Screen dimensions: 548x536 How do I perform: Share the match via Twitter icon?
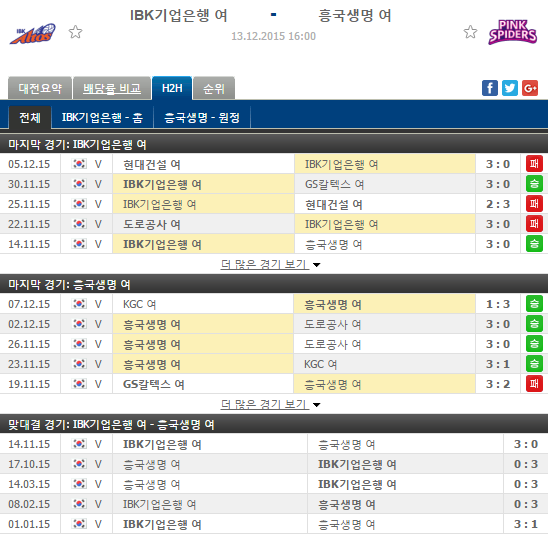click(510, 88)
